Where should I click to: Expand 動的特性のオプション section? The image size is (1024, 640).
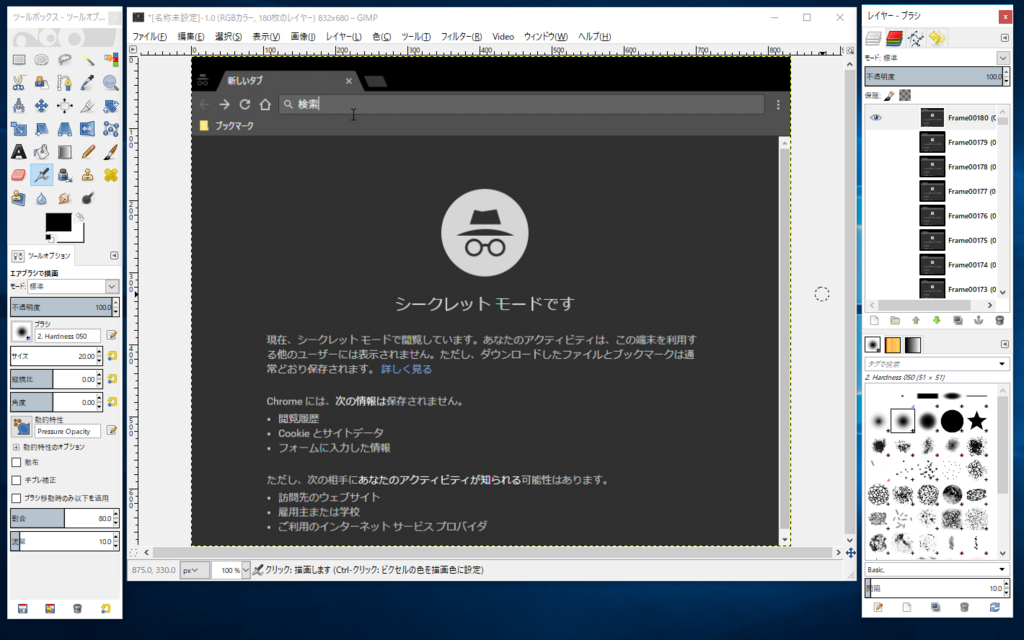pyautogui.click(x=16, y=447)
